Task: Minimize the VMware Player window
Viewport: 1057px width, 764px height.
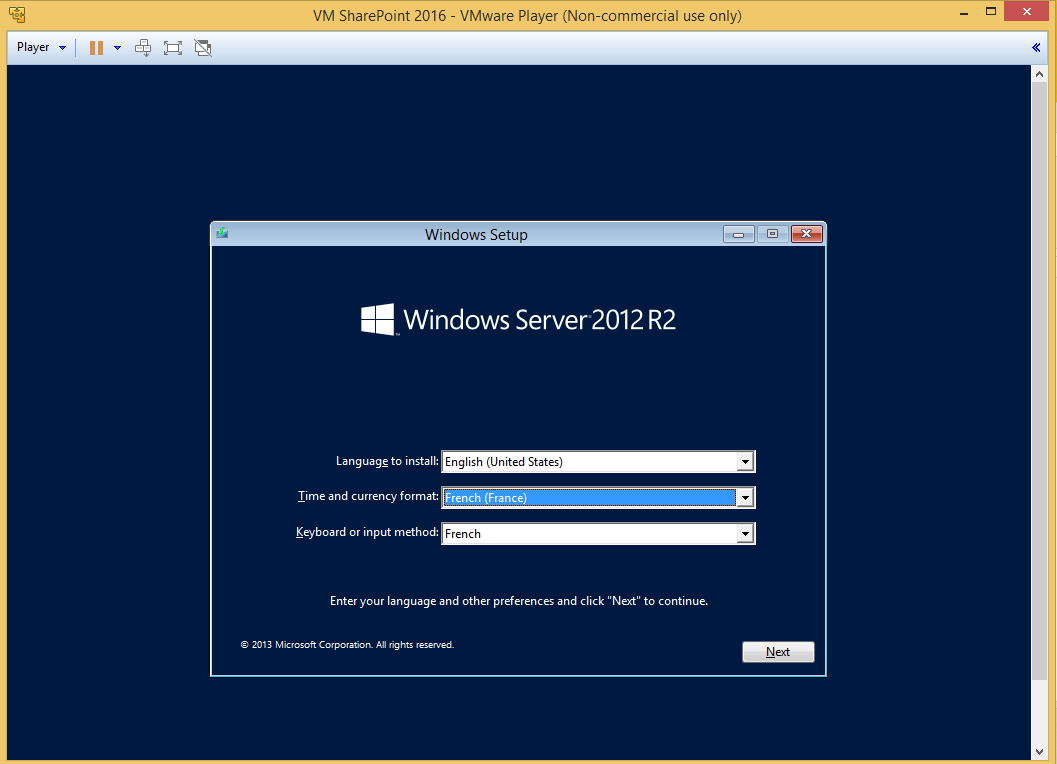Action: (x=964, y=13)
